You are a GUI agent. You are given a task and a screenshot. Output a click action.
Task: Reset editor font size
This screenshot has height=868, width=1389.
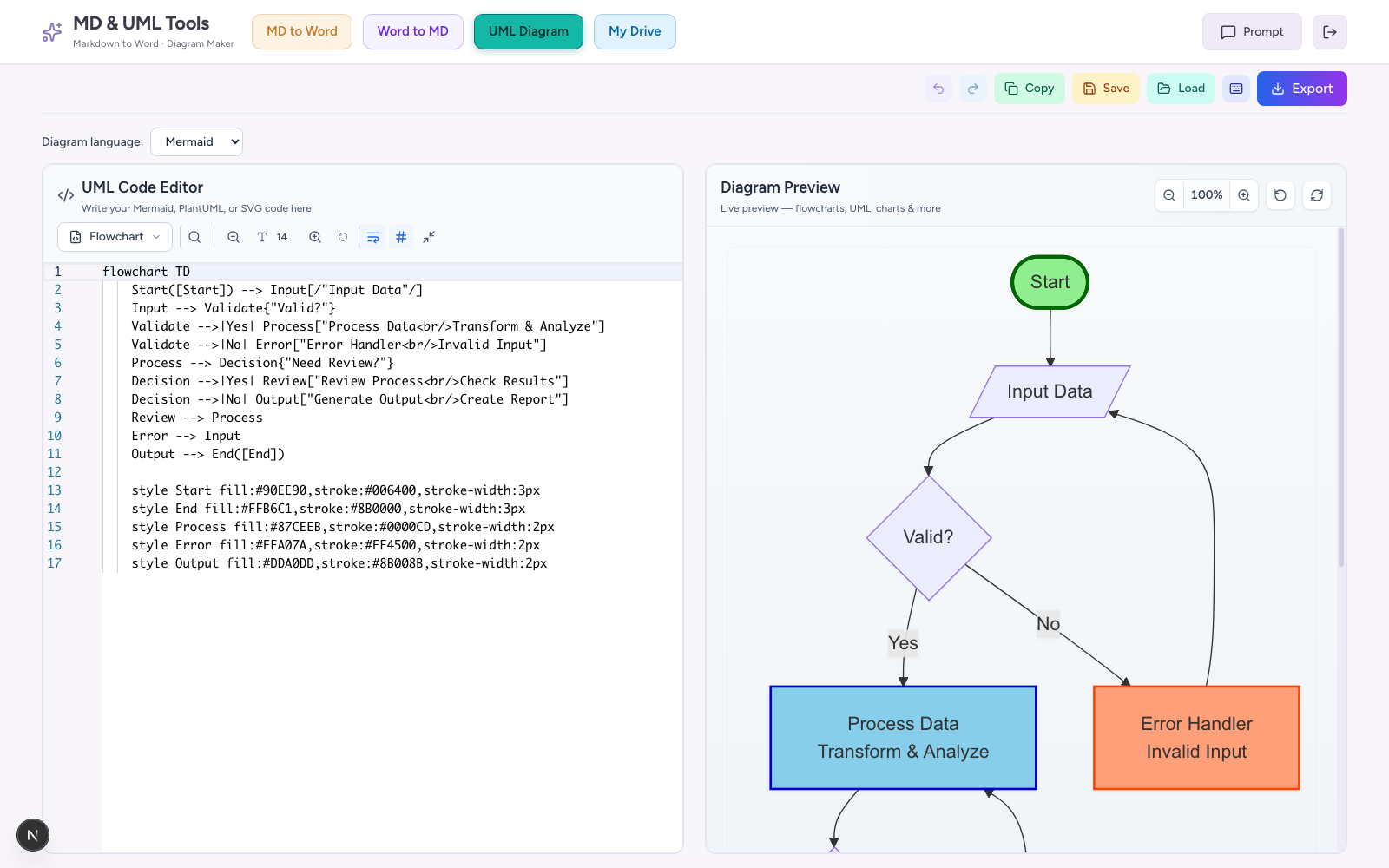(343, 237)
